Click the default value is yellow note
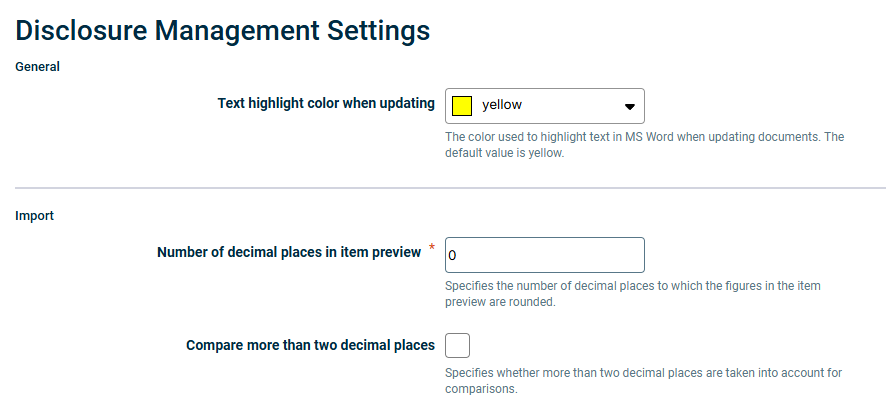The height and width of the screenshot is (420, 894). pos(504,153)
